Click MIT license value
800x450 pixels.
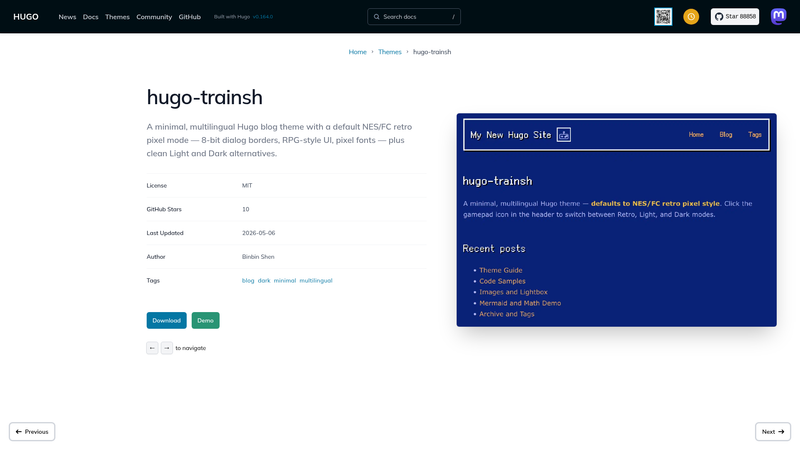click(247, 186)
